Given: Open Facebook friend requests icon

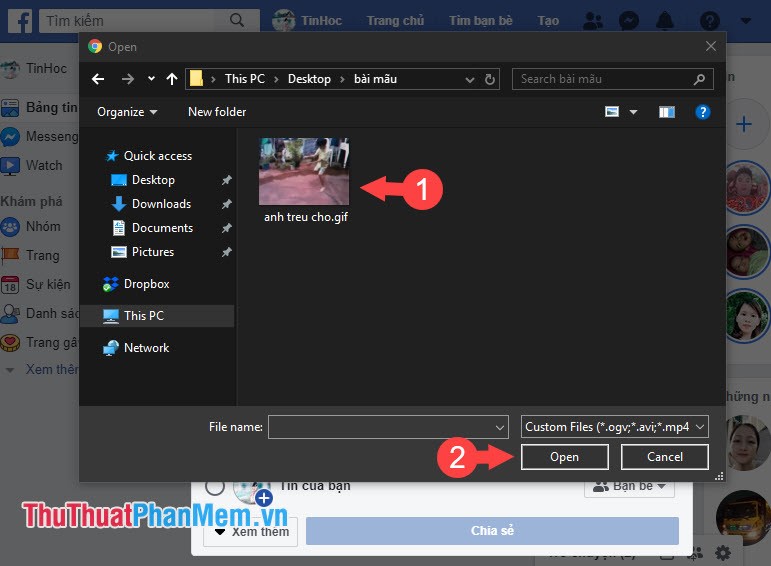Looking at the screenshot, I should point(593,21).
